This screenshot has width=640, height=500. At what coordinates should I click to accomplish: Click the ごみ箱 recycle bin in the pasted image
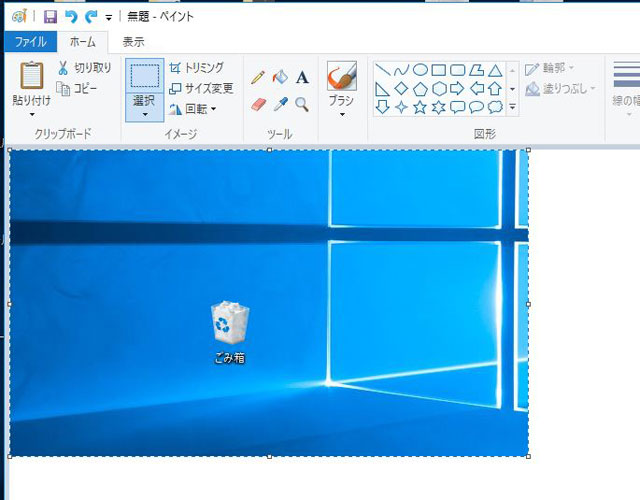click(x=230, y=332)
